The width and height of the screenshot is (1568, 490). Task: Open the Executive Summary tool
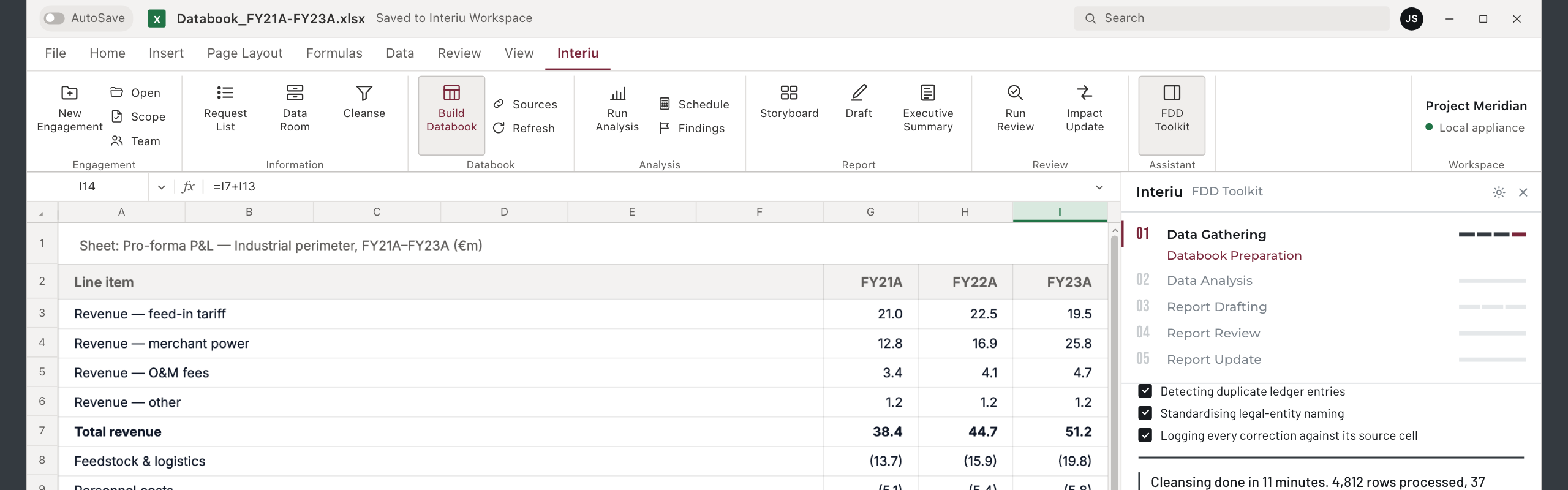(x=927, y=110)
